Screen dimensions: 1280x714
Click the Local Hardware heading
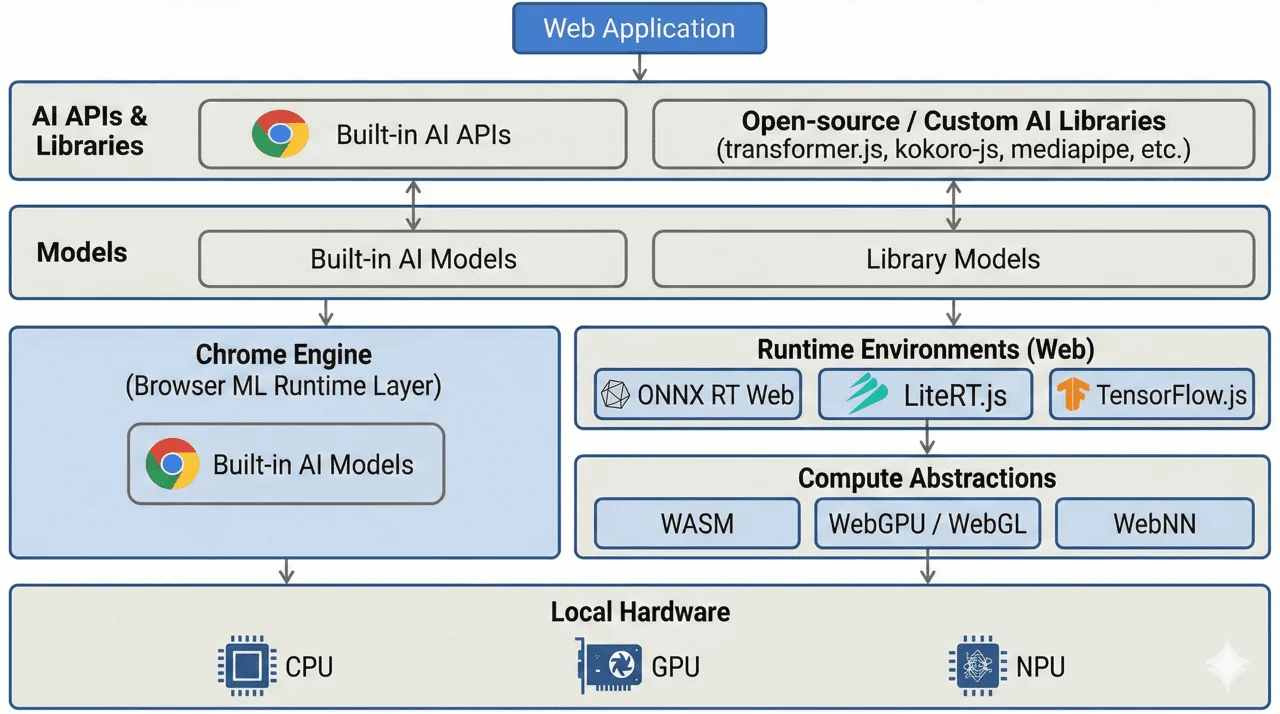point(640,612)
